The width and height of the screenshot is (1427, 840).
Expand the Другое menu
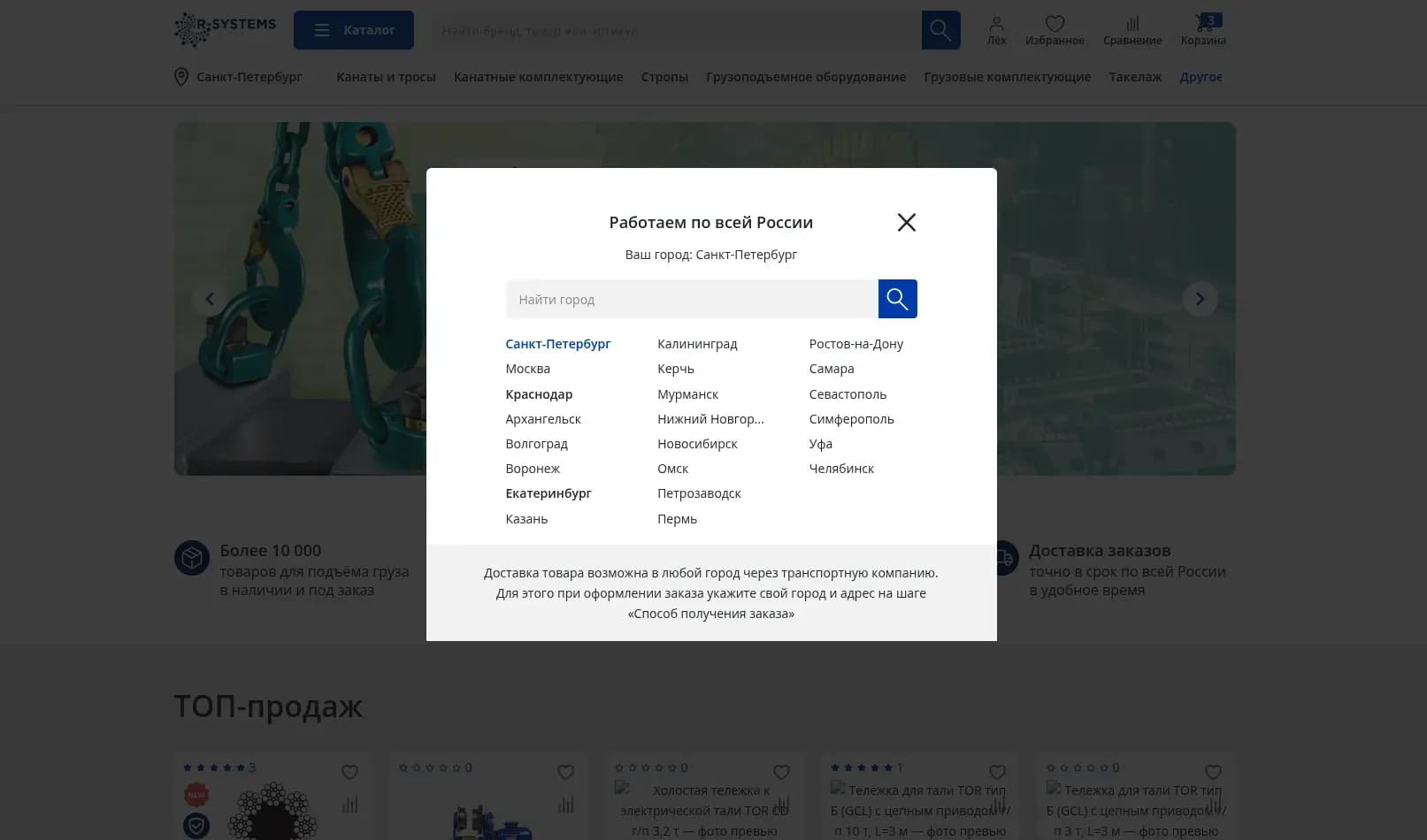1201,77
